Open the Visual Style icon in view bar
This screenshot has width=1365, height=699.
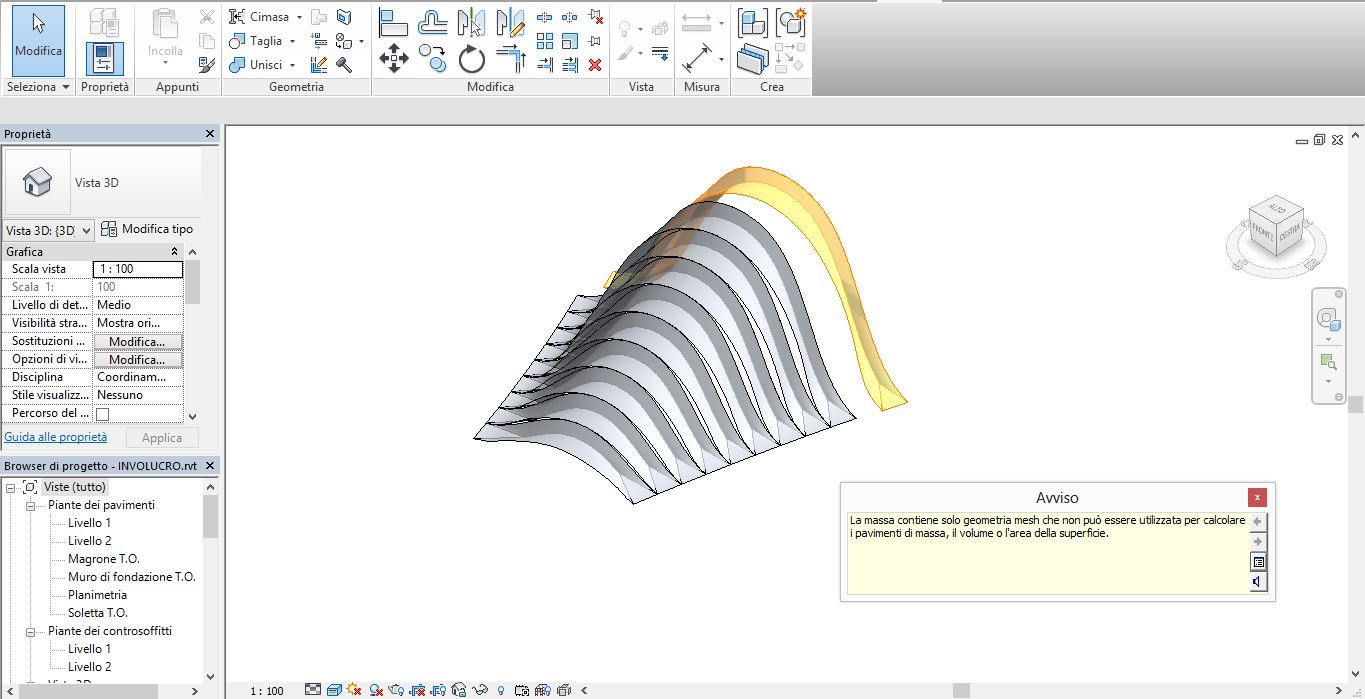(x=334, y=690)
